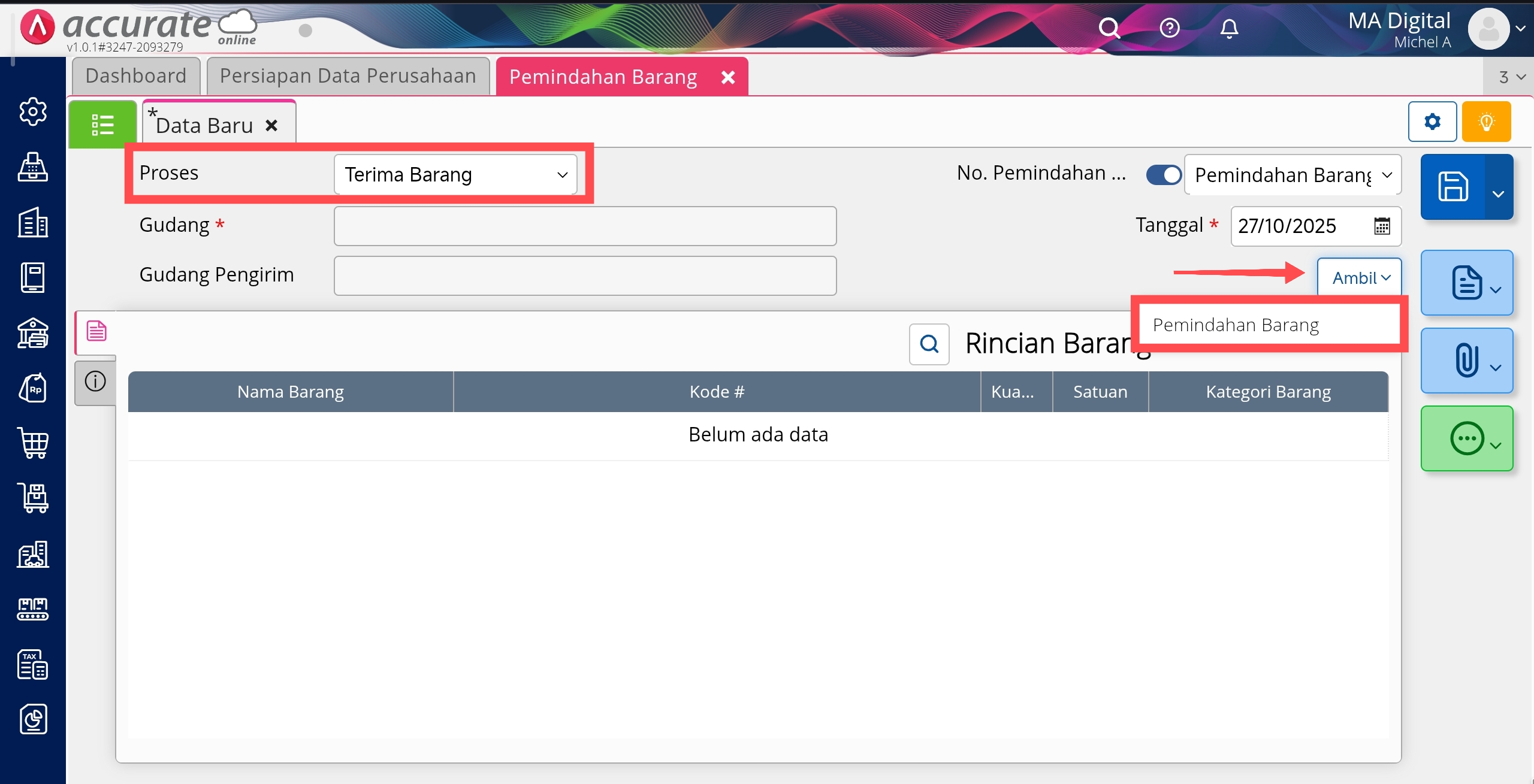Click the green list view icon
This screenshot has height=784, width=1534.
point(102,125)
